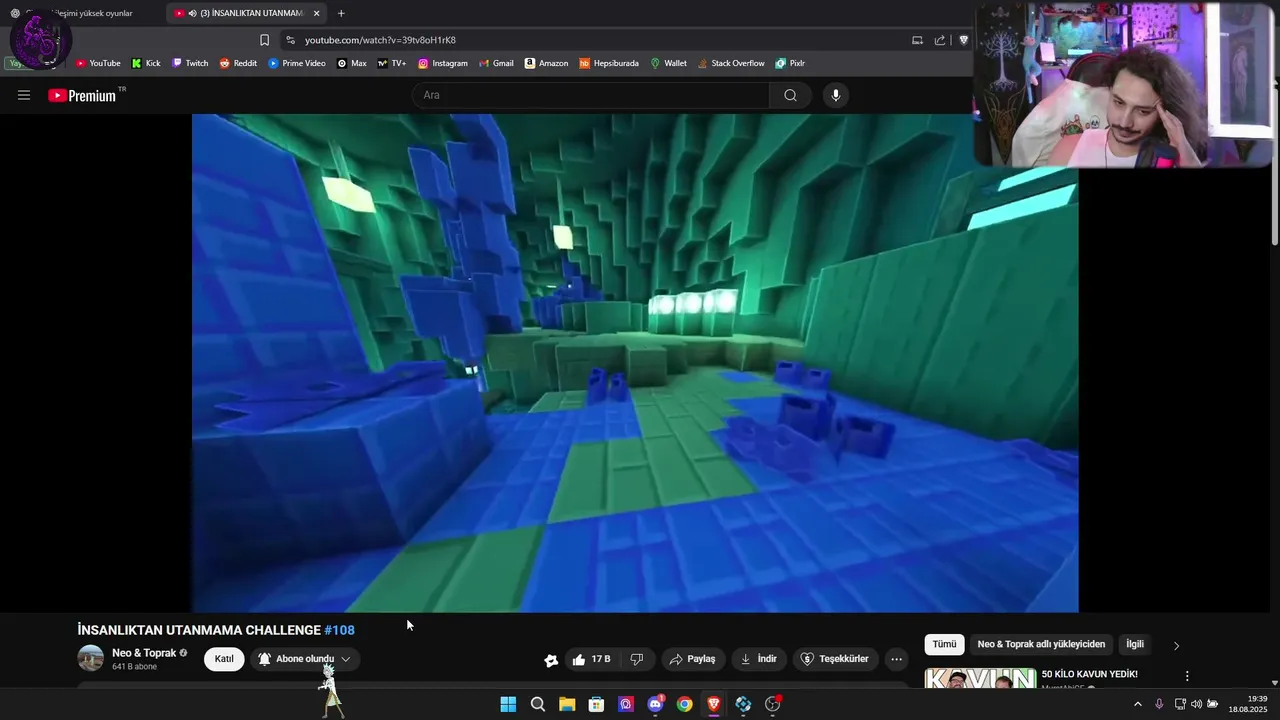Viewport: 1280px width, 720px height.
Task: Focus the 'Ara' search field
Action: (x=590, y=95)
